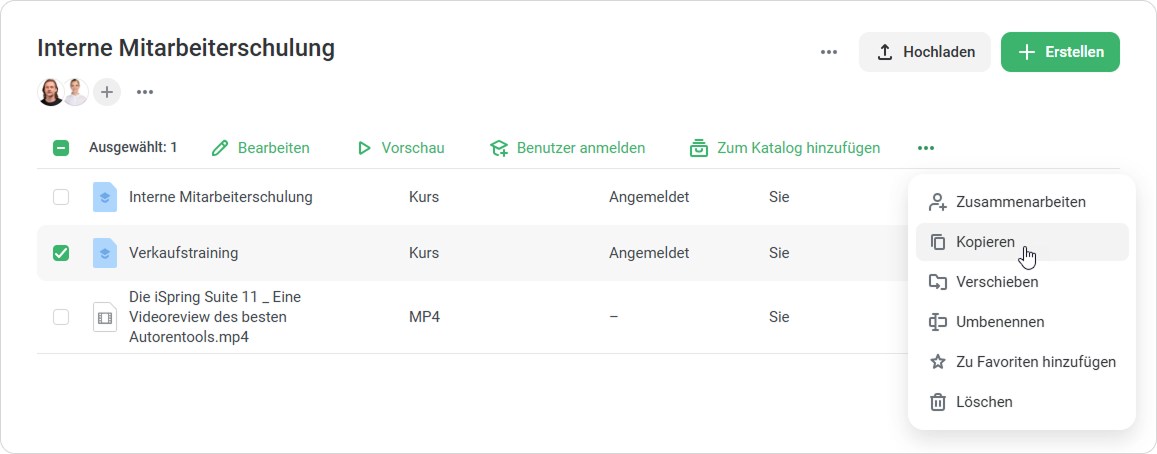This screenshot has height=454, width=1157.
Task: Open the three-dots menu beside the avatars
Action: 145,92
